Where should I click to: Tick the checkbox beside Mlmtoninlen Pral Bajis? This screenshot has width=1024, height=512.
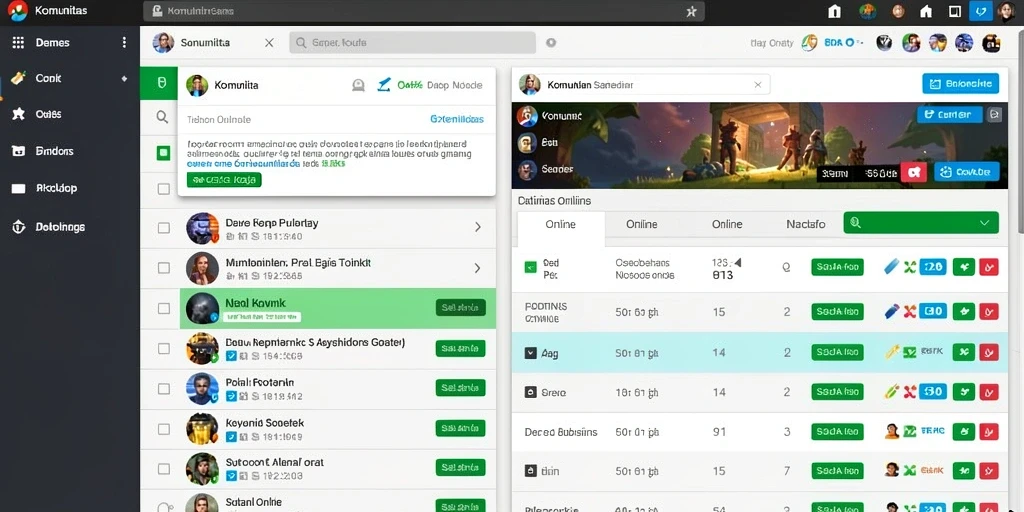coord(163,268)
